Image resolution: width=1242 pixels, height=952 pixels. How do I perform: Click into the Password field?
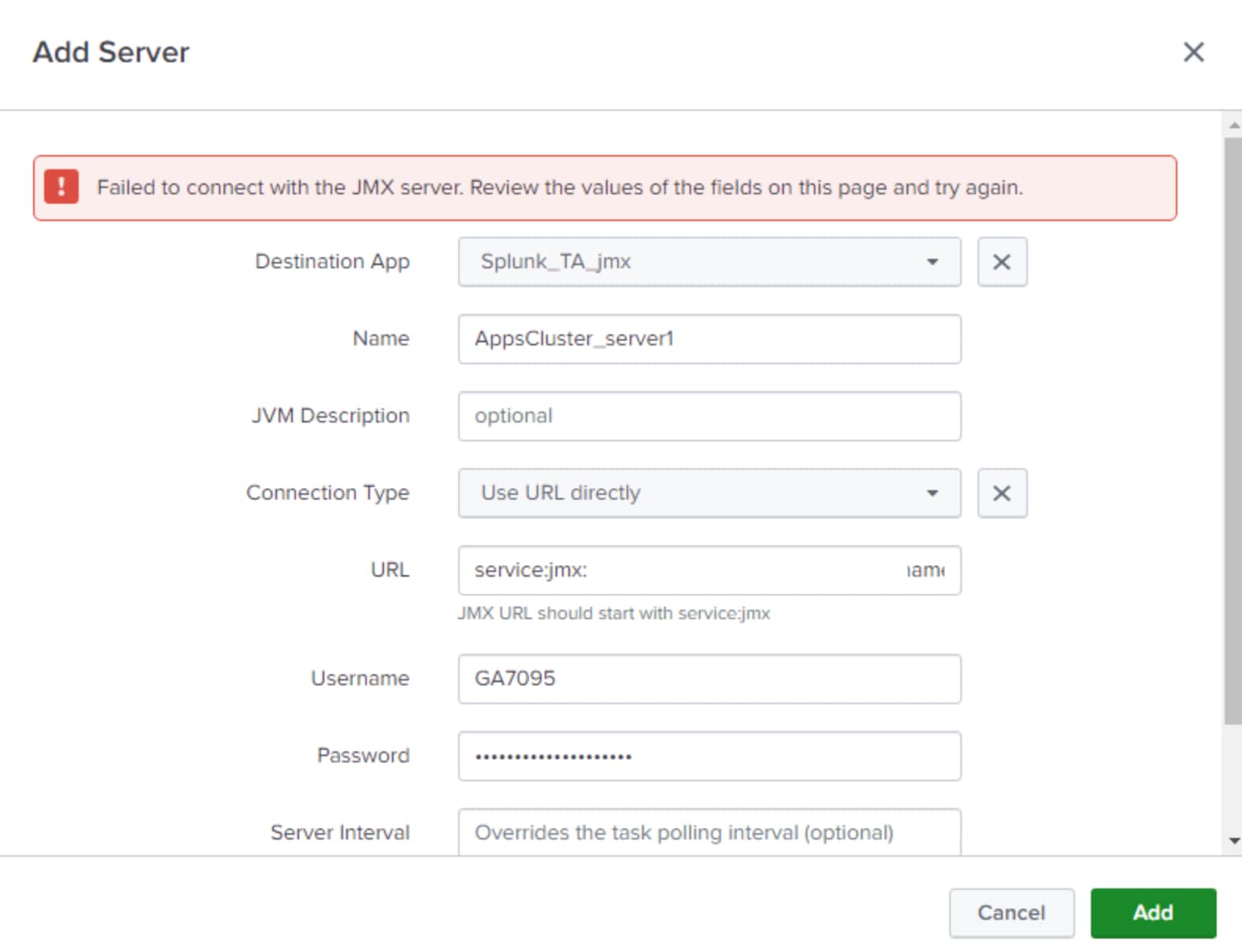coord(709,756)
